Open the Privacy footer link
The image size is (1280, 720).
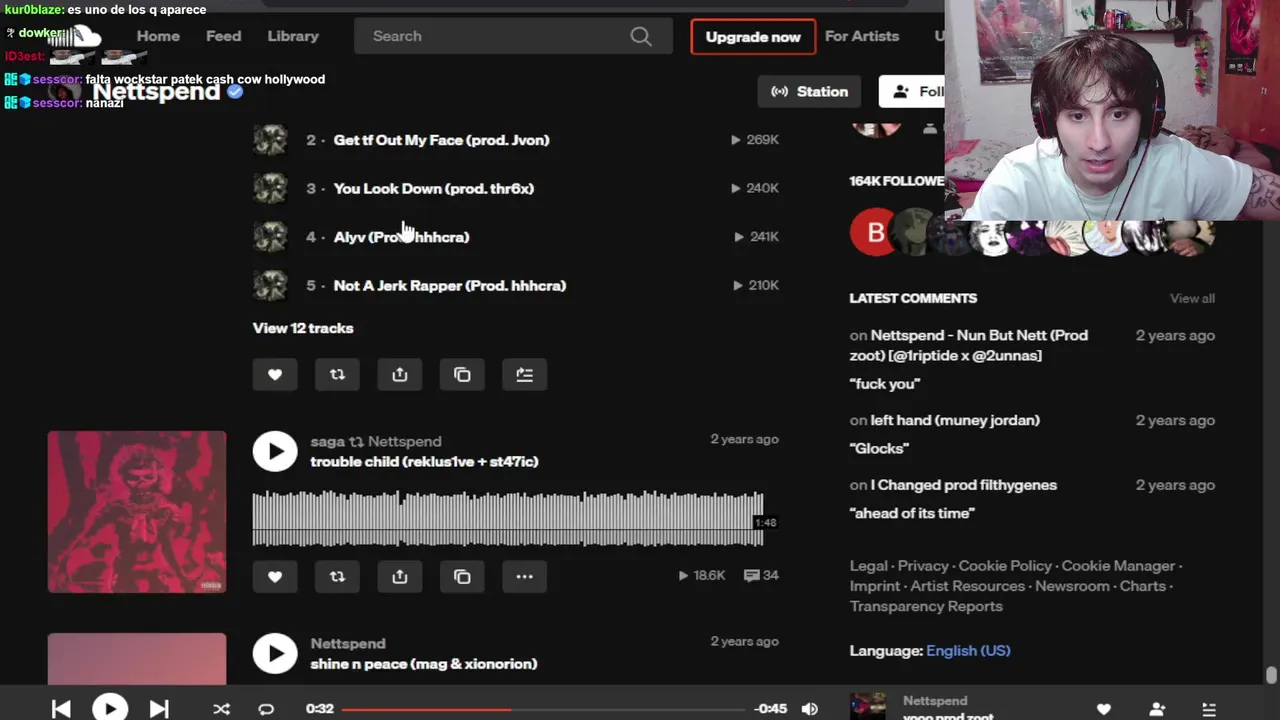(923, 566)
